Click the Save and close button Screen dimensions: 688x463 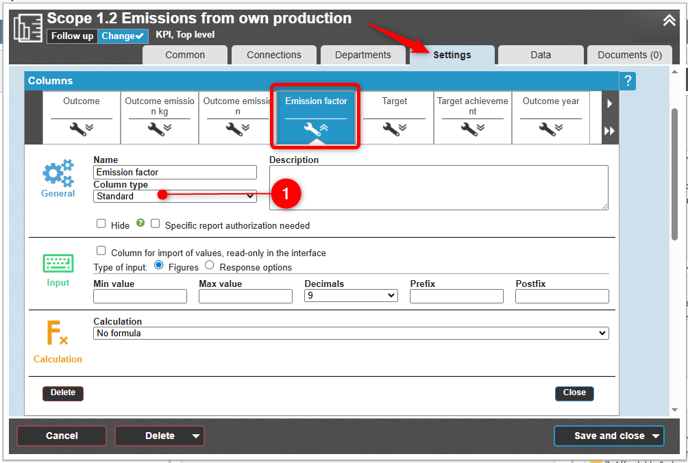pyautogui.click(x=609, y=436)
